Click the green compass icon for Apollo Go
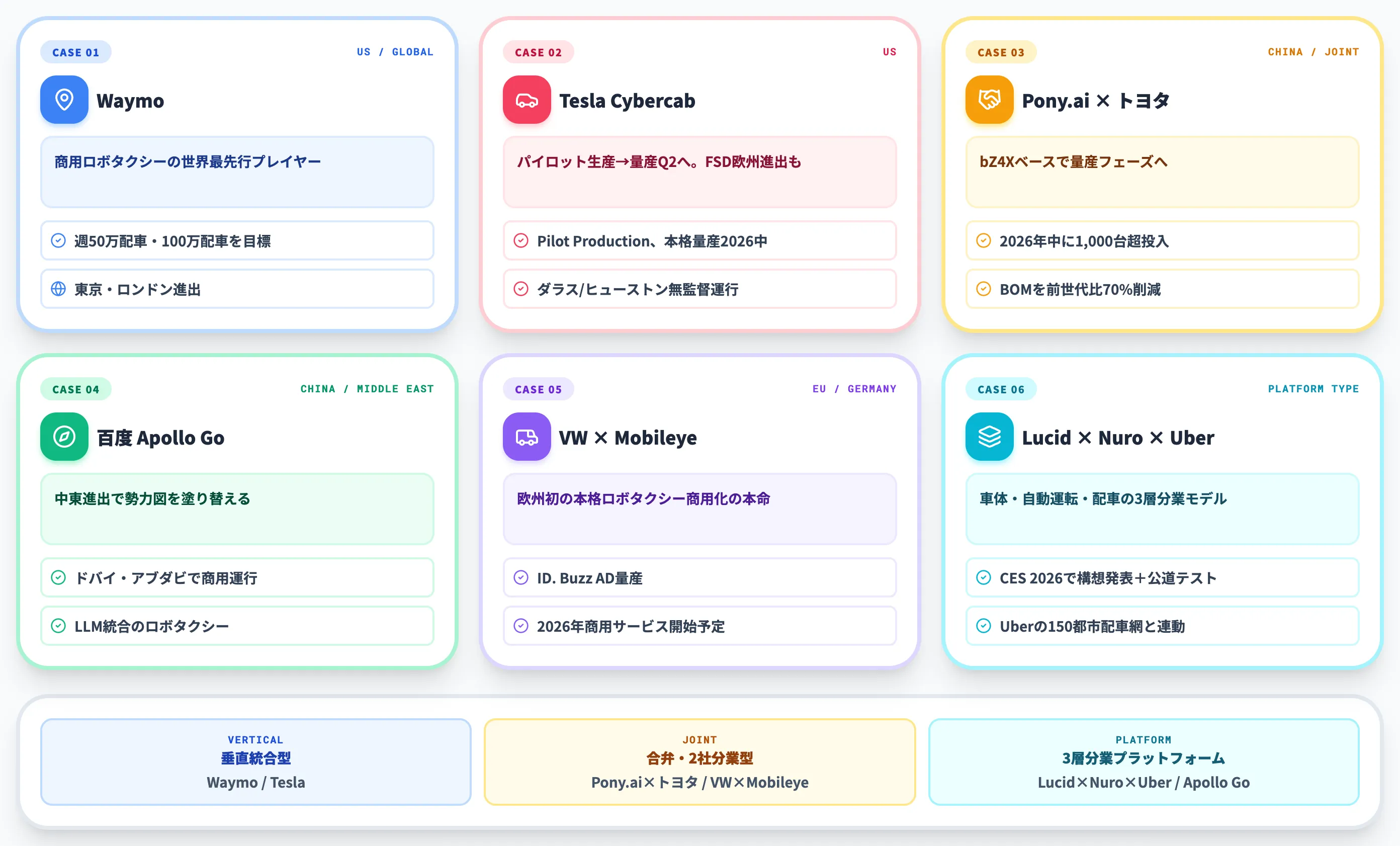Viewport: 1400px width, 846px height. point(64,437)
